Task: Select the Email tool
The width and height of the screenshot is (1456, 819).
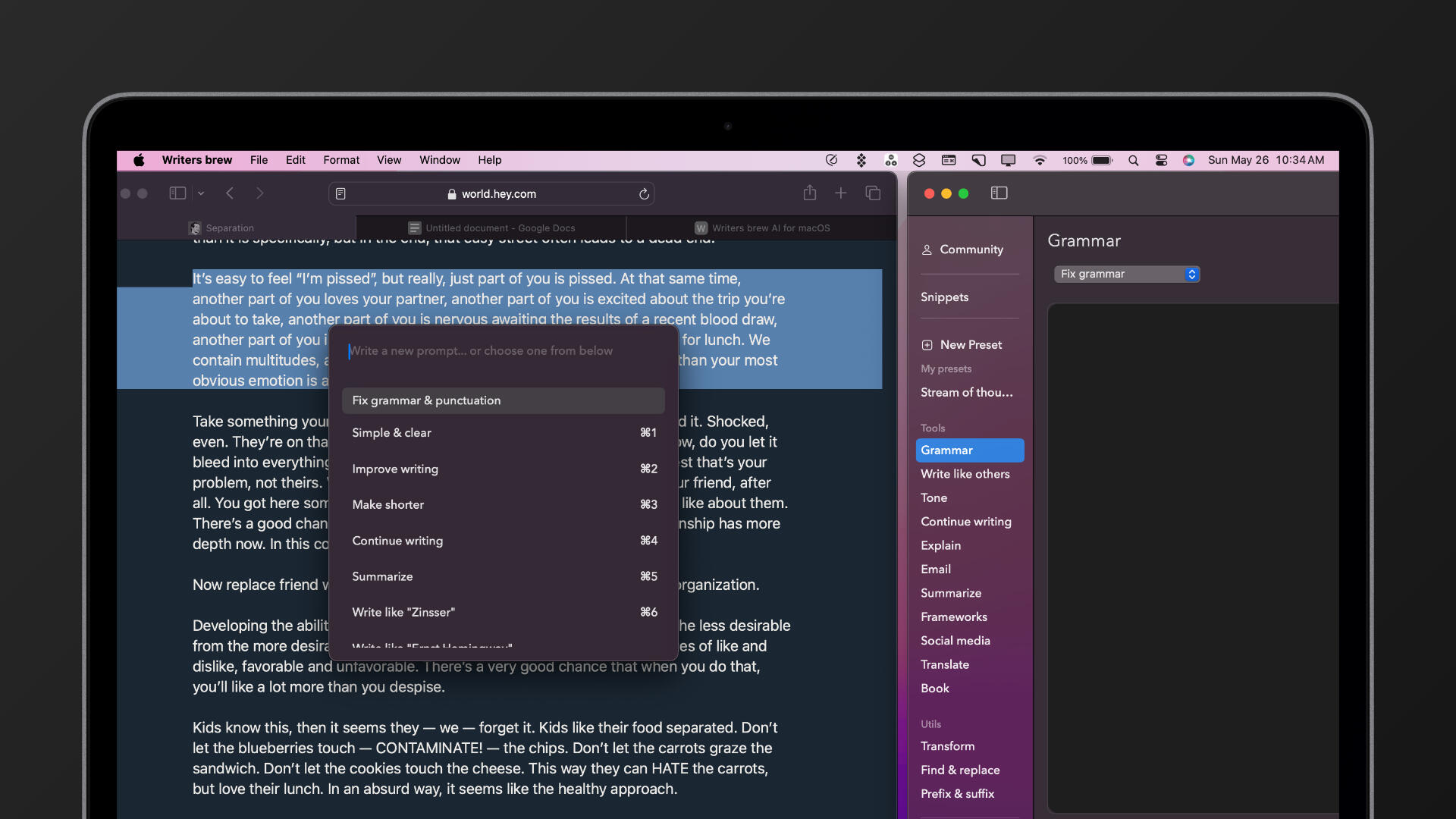Action: pyautogui.click(x=934, y=568)
